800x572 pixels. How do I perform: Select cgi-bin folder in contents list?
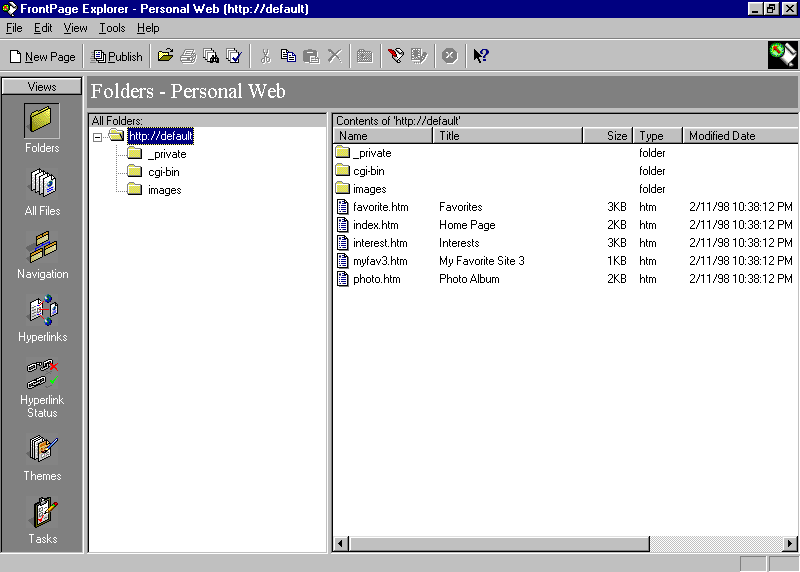point(368,171)
